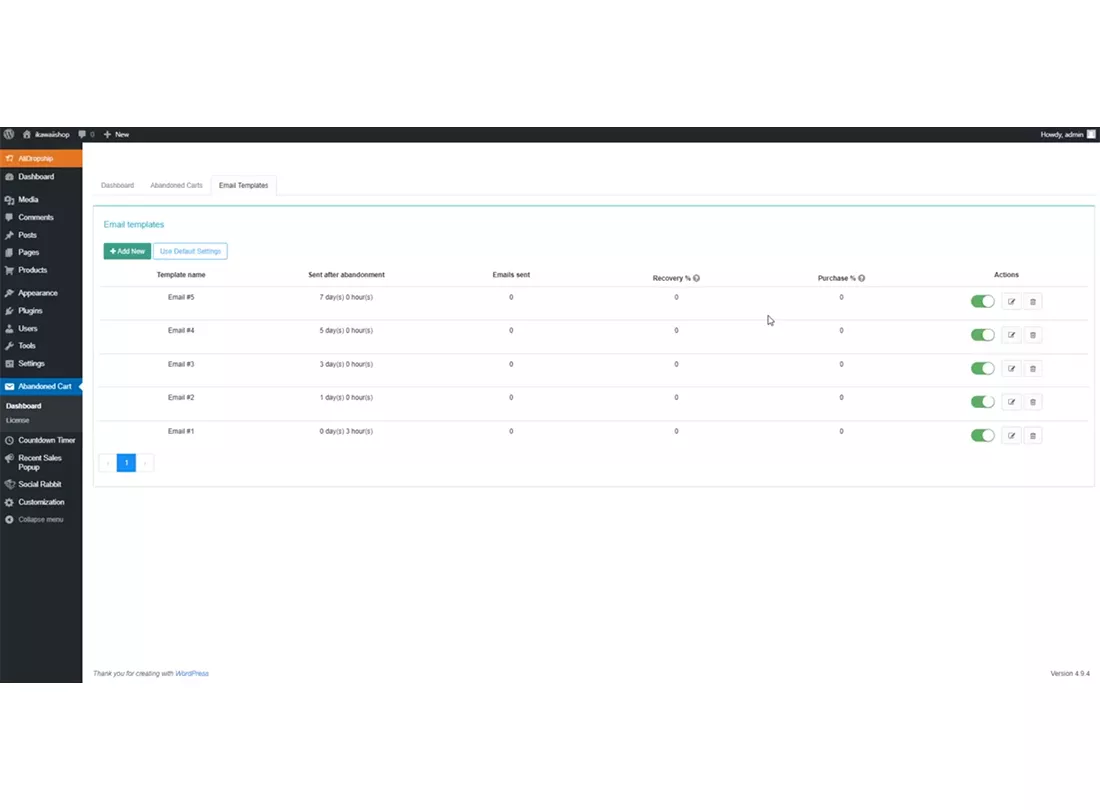Open Countdown Timer plugin menu
The image size is (1100, 810).
coord(41,440)
